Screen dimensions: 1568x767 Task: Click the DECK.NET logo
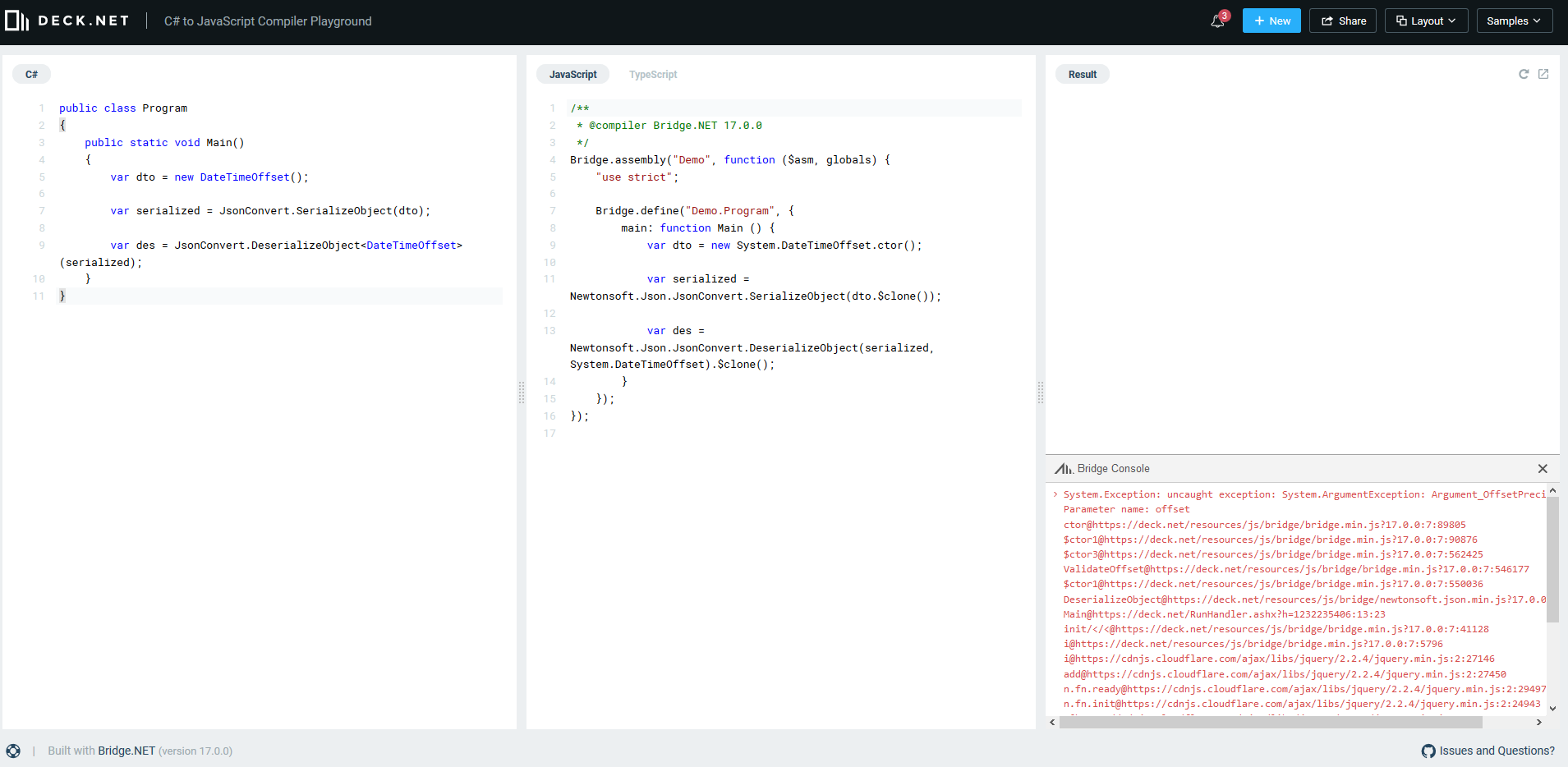click(67, 21)
